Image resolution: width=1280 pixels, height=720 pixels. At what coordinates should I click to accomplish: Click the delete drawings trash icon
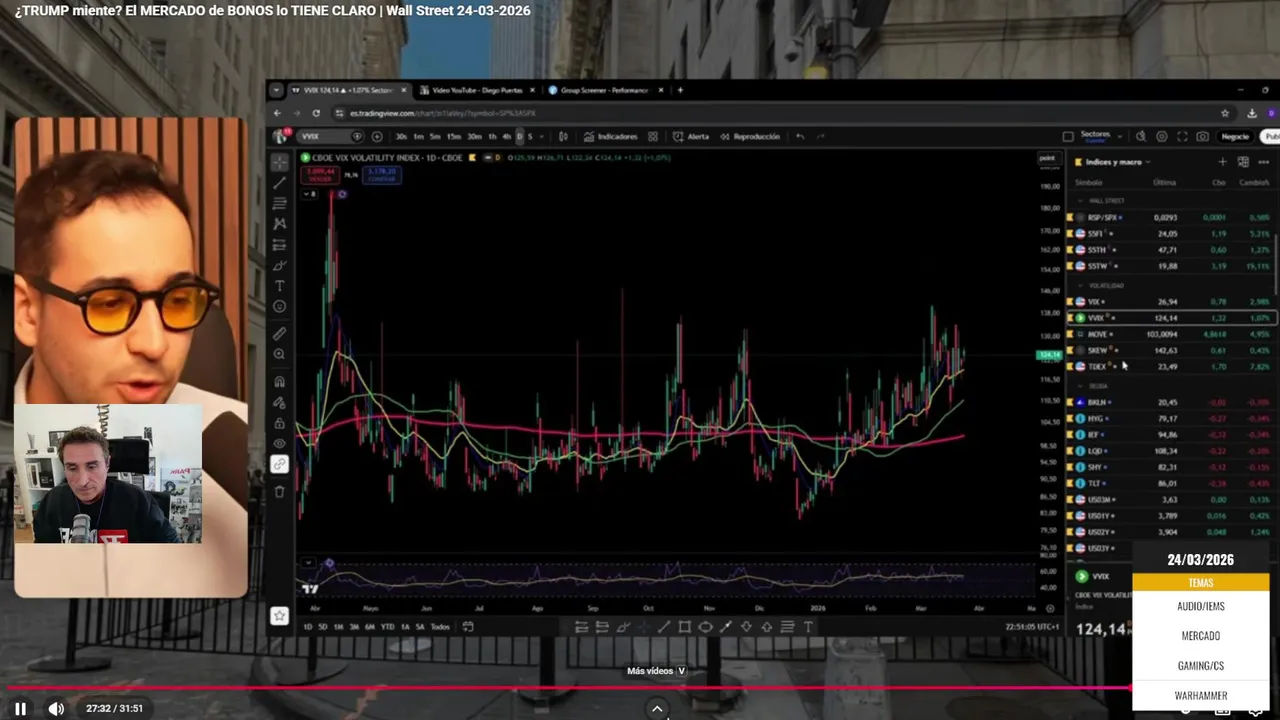point(279,491)
